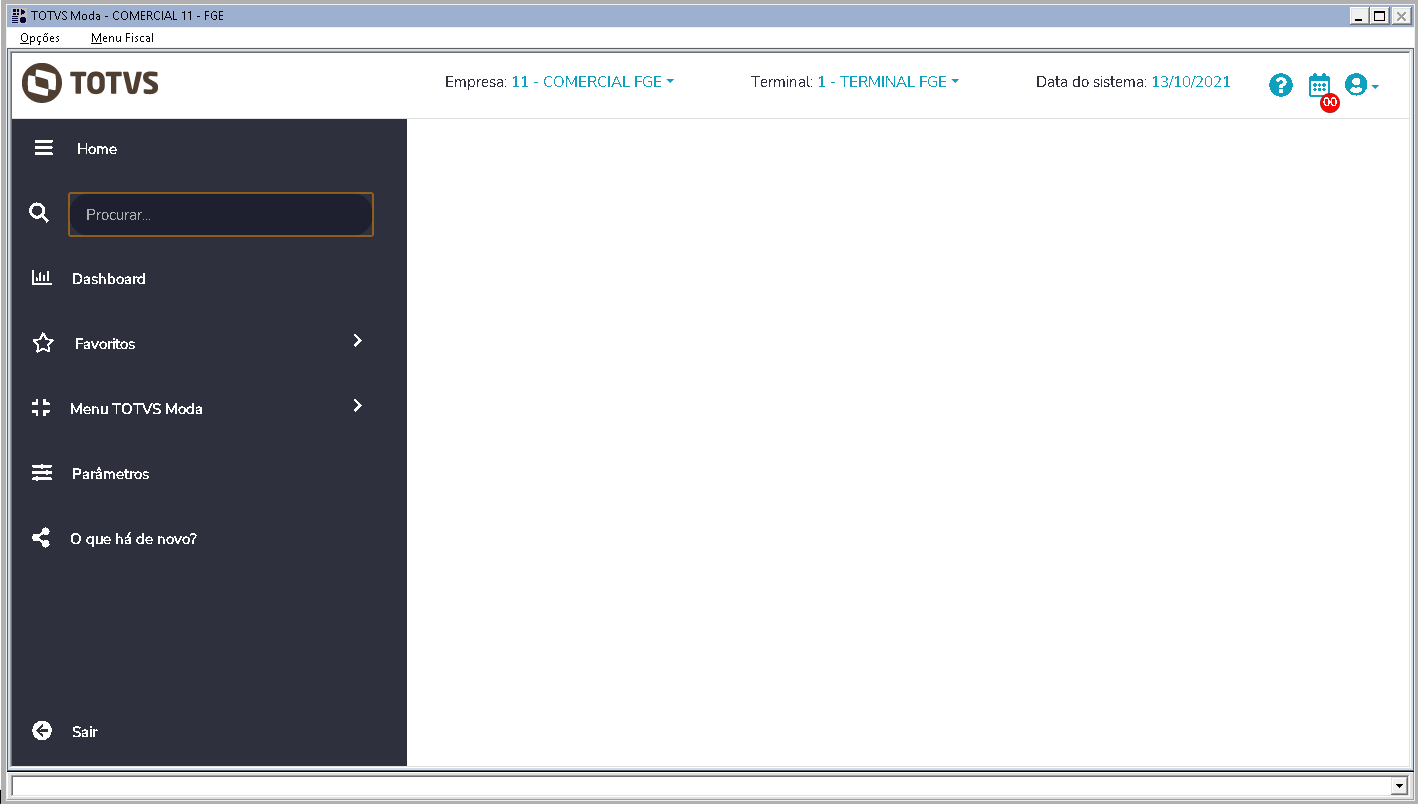Click the Favoritos star icon
Viewport: 1418px width, 804px height.
(43, 343)
